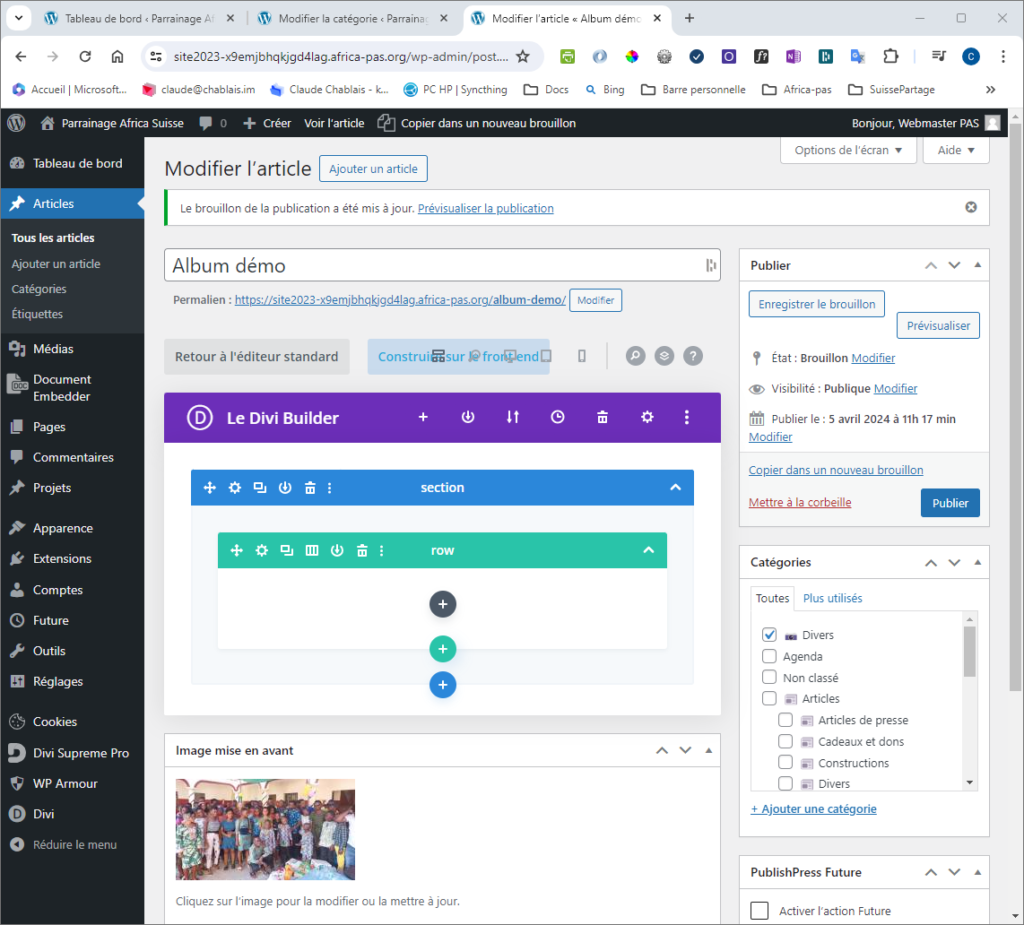1024x925 pixels.
Task: Add a module with the dark gray plus button
Action: tap(443, 604)
